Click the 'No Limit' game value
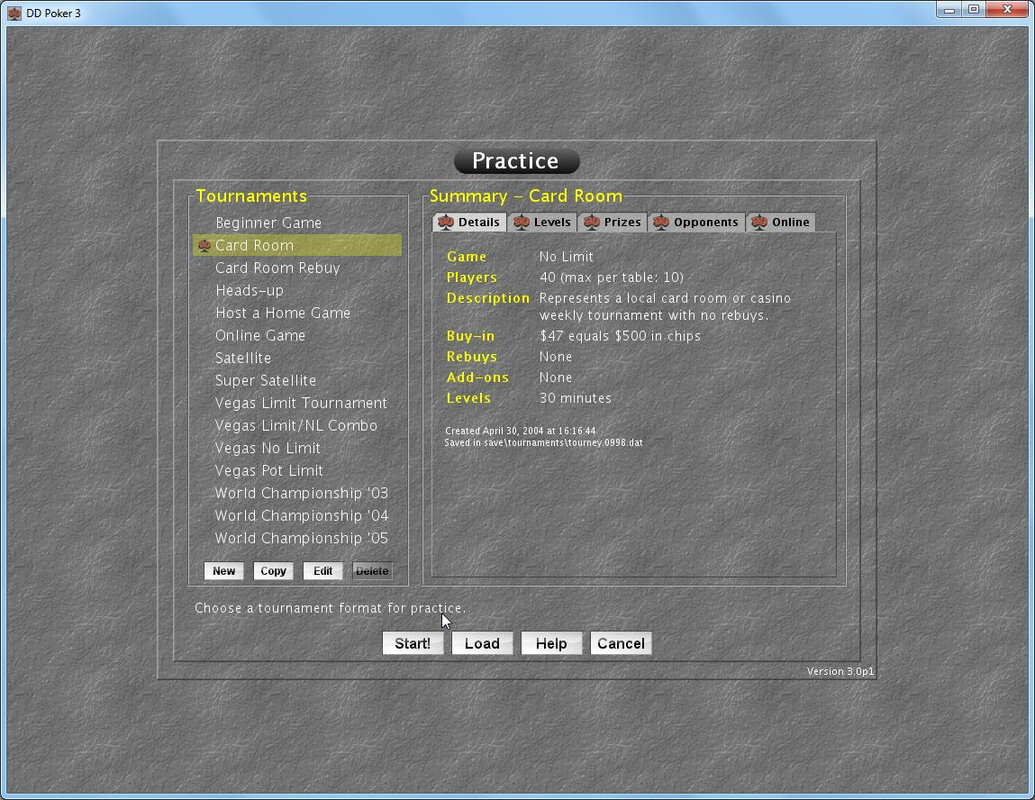1035x800 pixels. pyautogui.click(x=566, y=256)
